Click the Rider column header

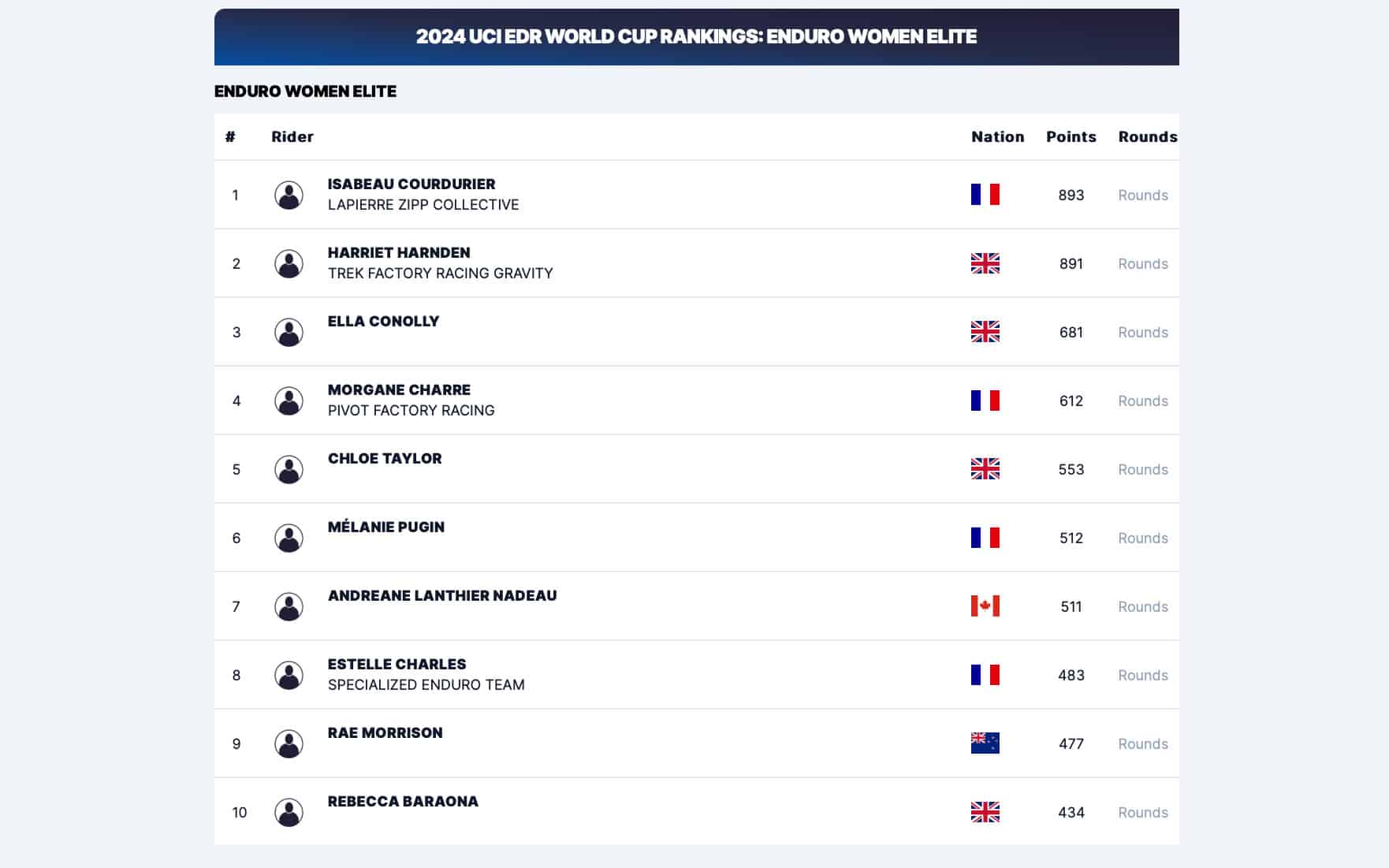point(292,136)
